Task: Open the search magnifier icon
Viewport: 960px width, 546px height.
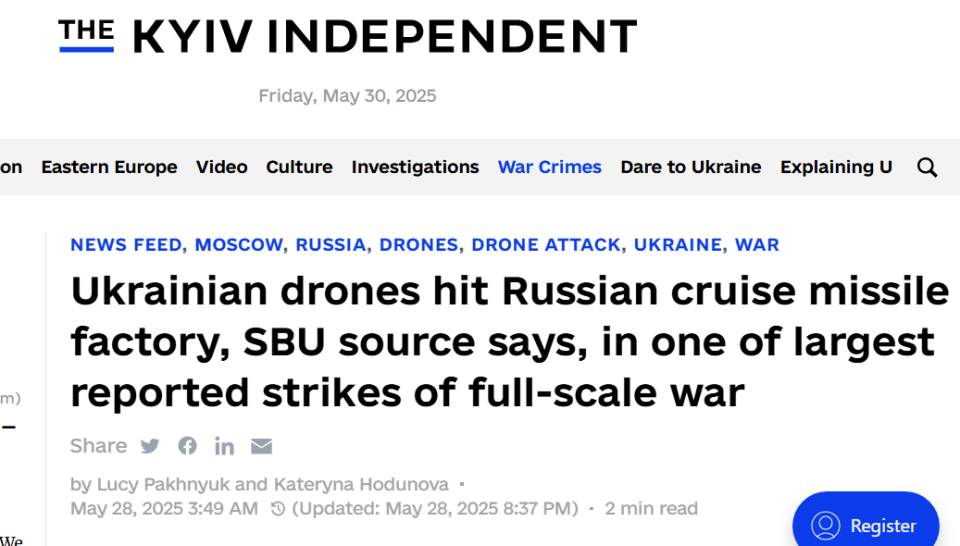Action: (x=927, y=167)
